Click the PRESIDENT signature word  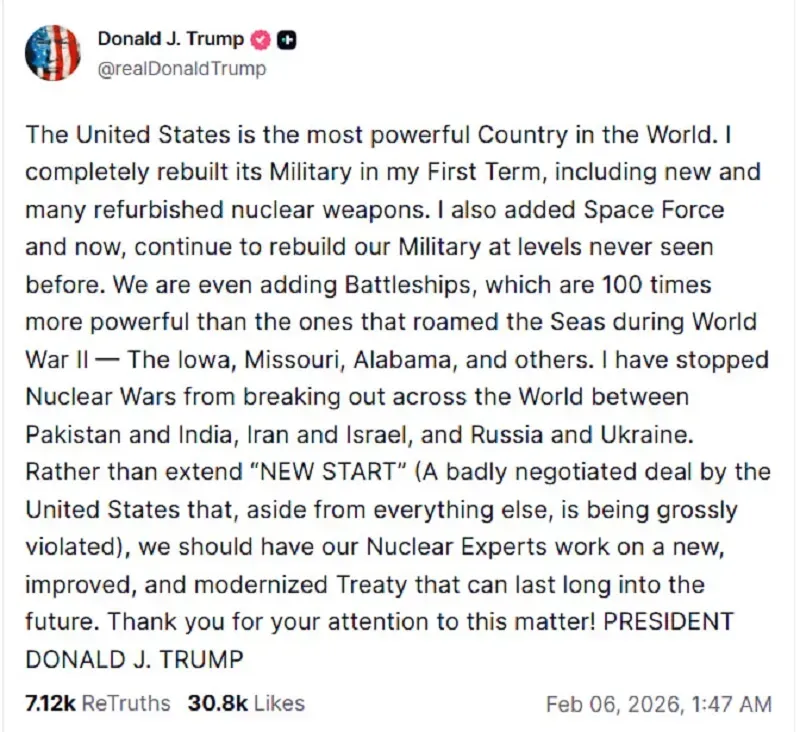[x=668, y=622]
